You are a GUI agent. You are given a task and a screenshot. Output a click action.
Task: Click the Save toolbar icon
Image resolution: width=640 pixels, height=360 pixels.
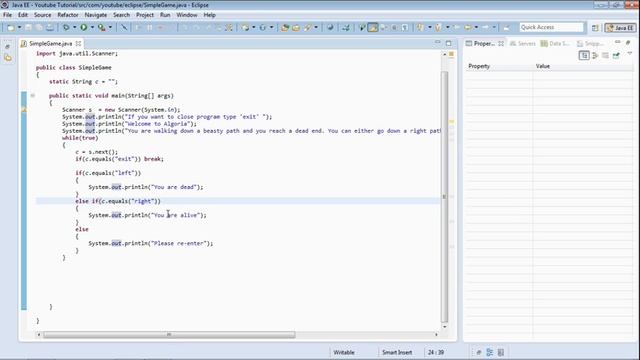[x=28, y=27]
